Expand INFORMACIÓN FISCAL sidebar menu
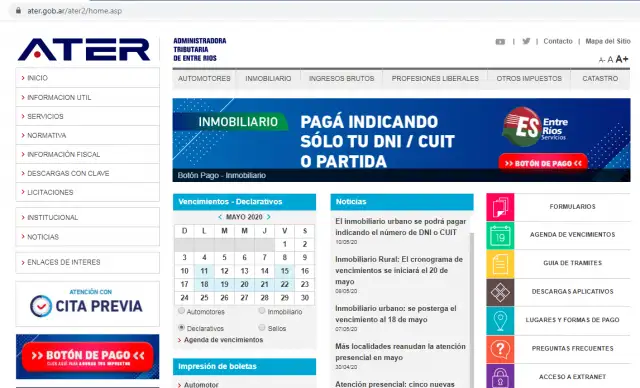The image size is (640, 388). pyautogui.click(x=87, y=155)
